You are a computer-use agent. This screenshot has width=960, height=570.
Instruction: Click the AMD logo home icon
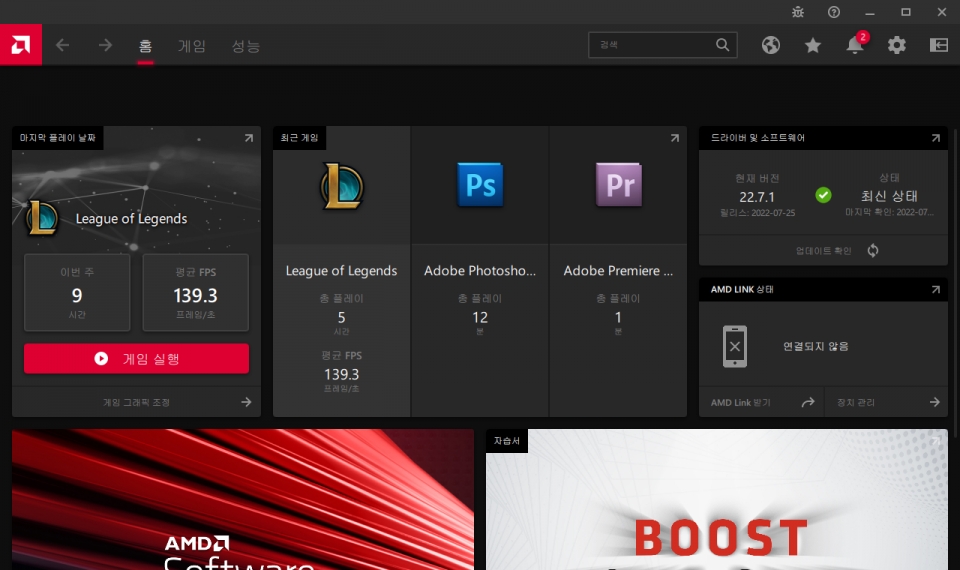[x=21, y=45]
